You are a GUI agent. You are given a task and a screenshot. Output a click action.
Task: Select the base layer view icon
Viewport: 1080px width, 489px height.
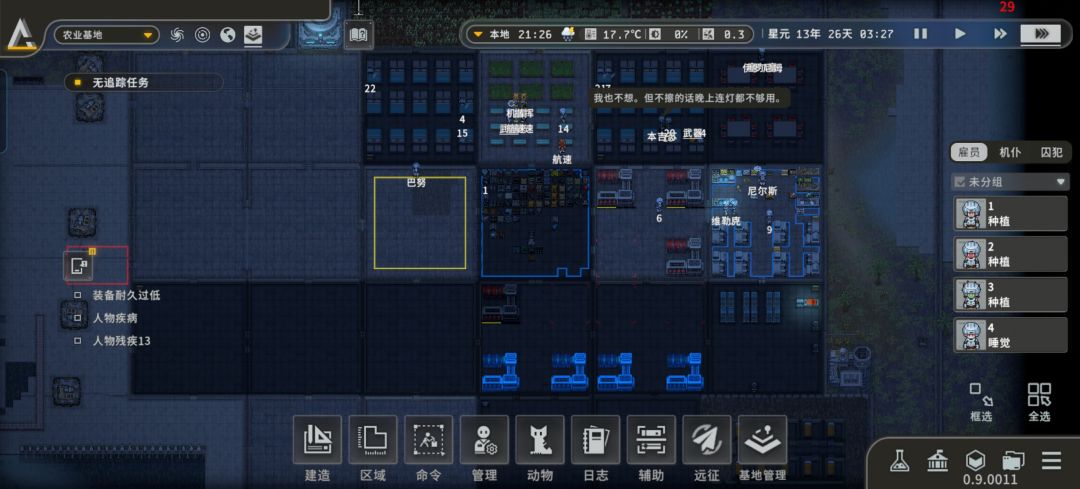pos(253,35)
